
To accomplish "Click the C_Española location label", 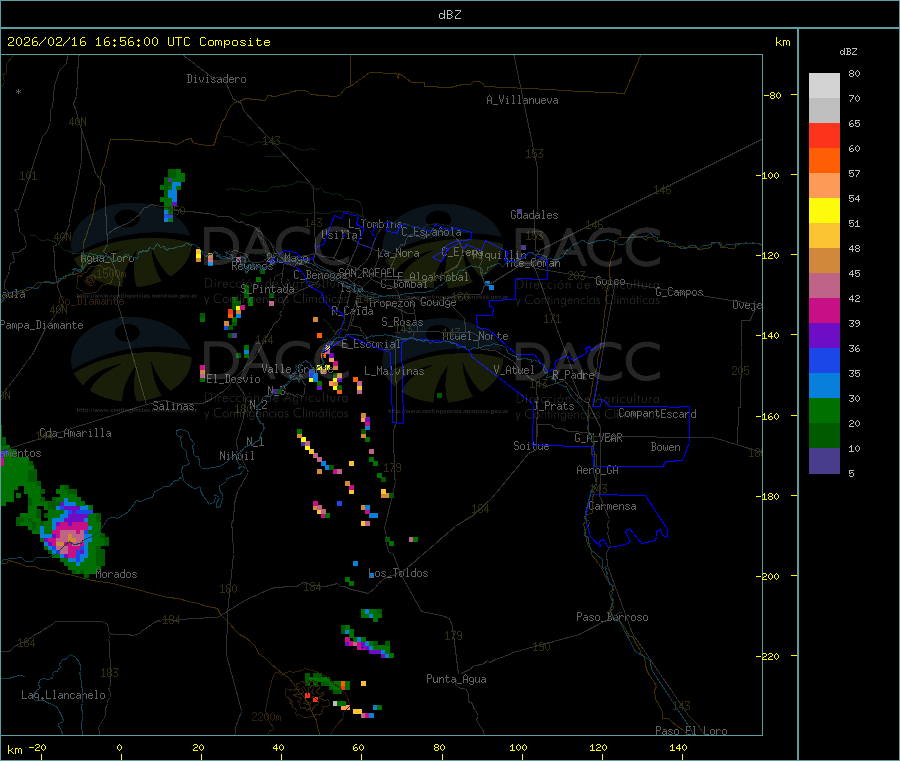I will coord(432,232).
